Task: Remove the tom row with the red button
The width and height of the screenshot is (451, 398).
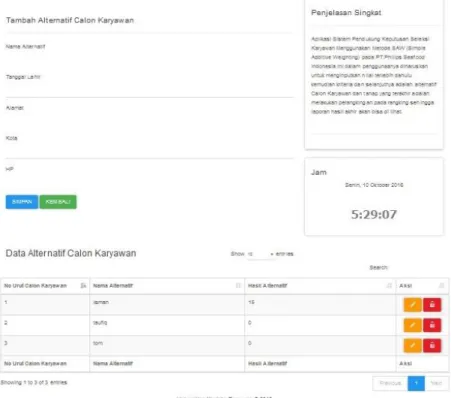Action: point(432,346)
